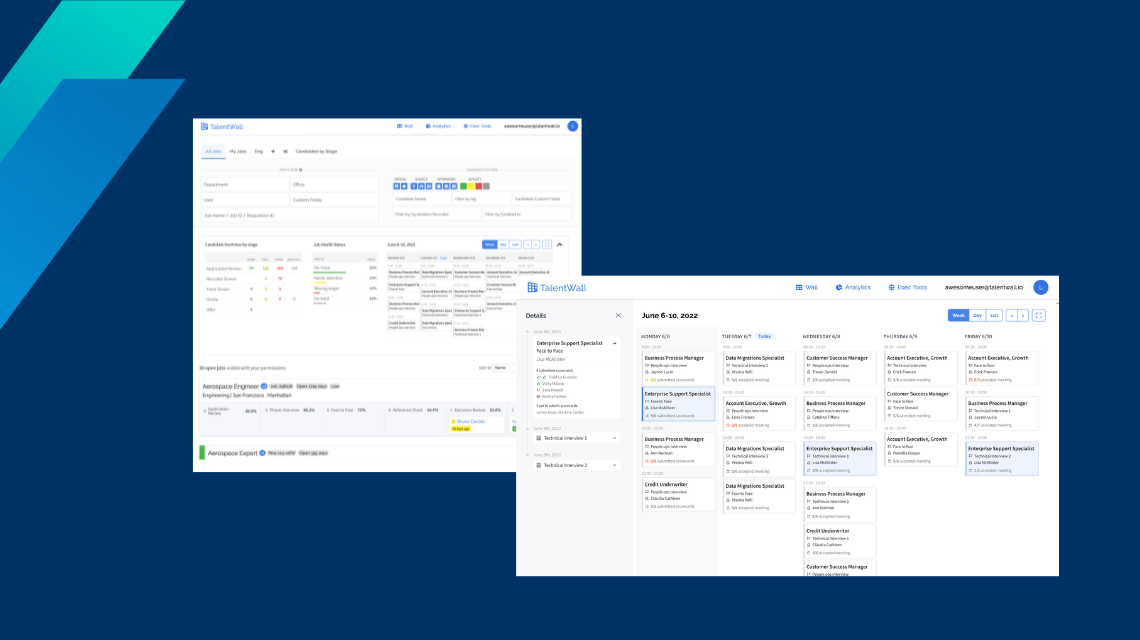Click the user avatar in the back window

572,126
